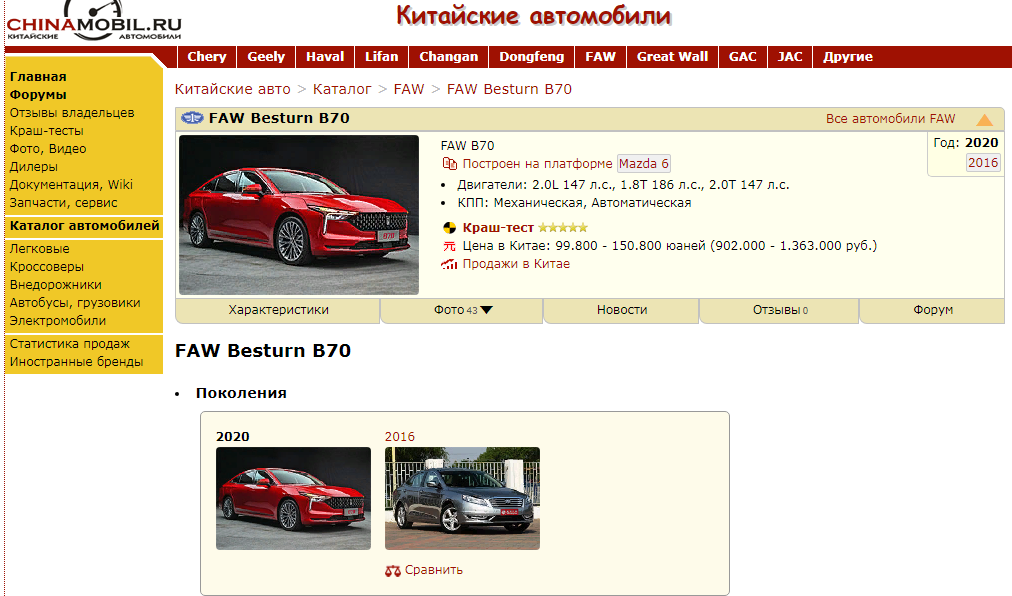Viewport: 1012px width, 596px height.
Task: Open Главная in sidebar
Action: [x=38, y=77]
